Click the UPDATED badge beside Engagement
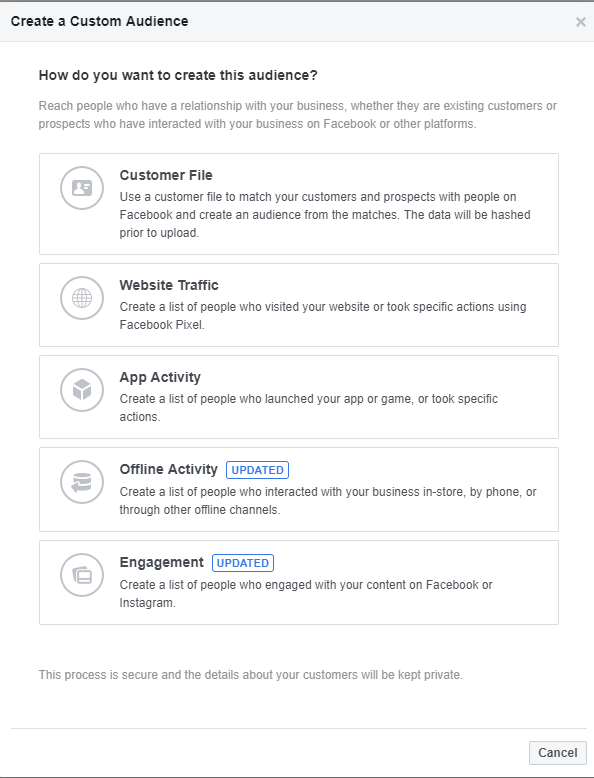 coord(243,563)
